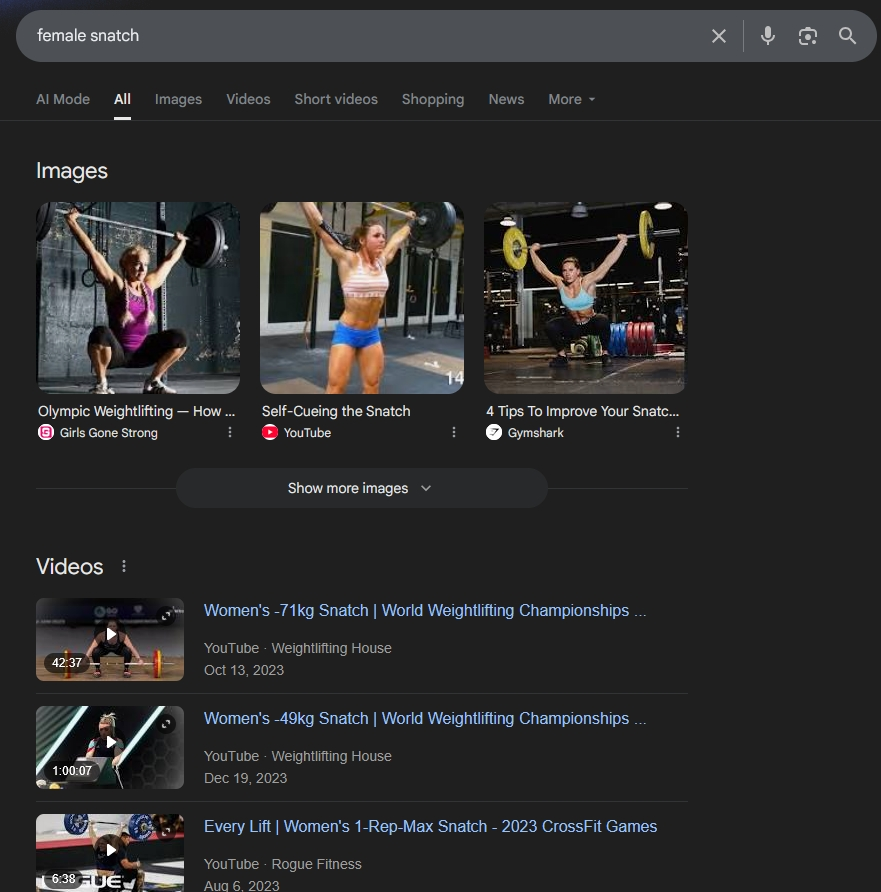Open options menu for Gymshark result
This screenshot has height=892, width=881.
[677, 432]
